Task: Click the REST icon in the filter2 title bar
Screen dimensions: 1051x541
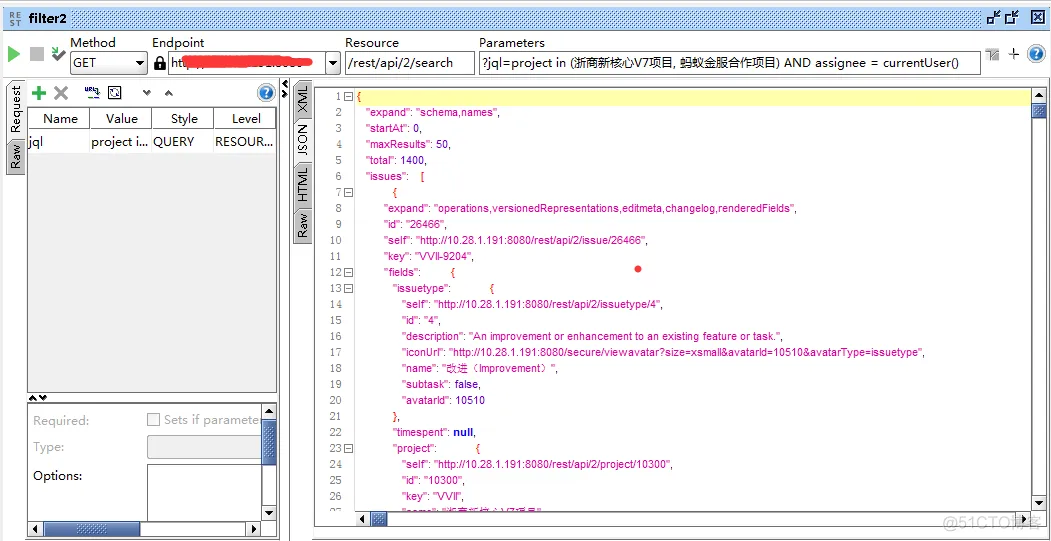Action: [15, 18]
